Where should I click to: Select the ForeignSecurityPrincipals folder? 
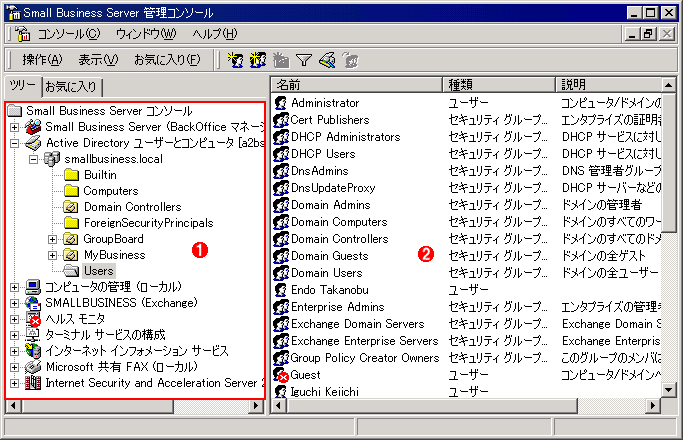click(149, 223)
